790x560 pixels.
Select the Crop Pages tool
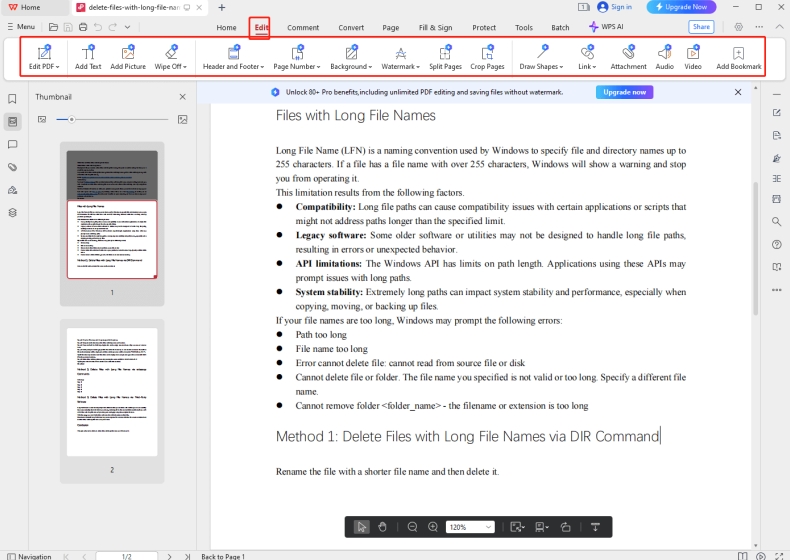(487, 58)
